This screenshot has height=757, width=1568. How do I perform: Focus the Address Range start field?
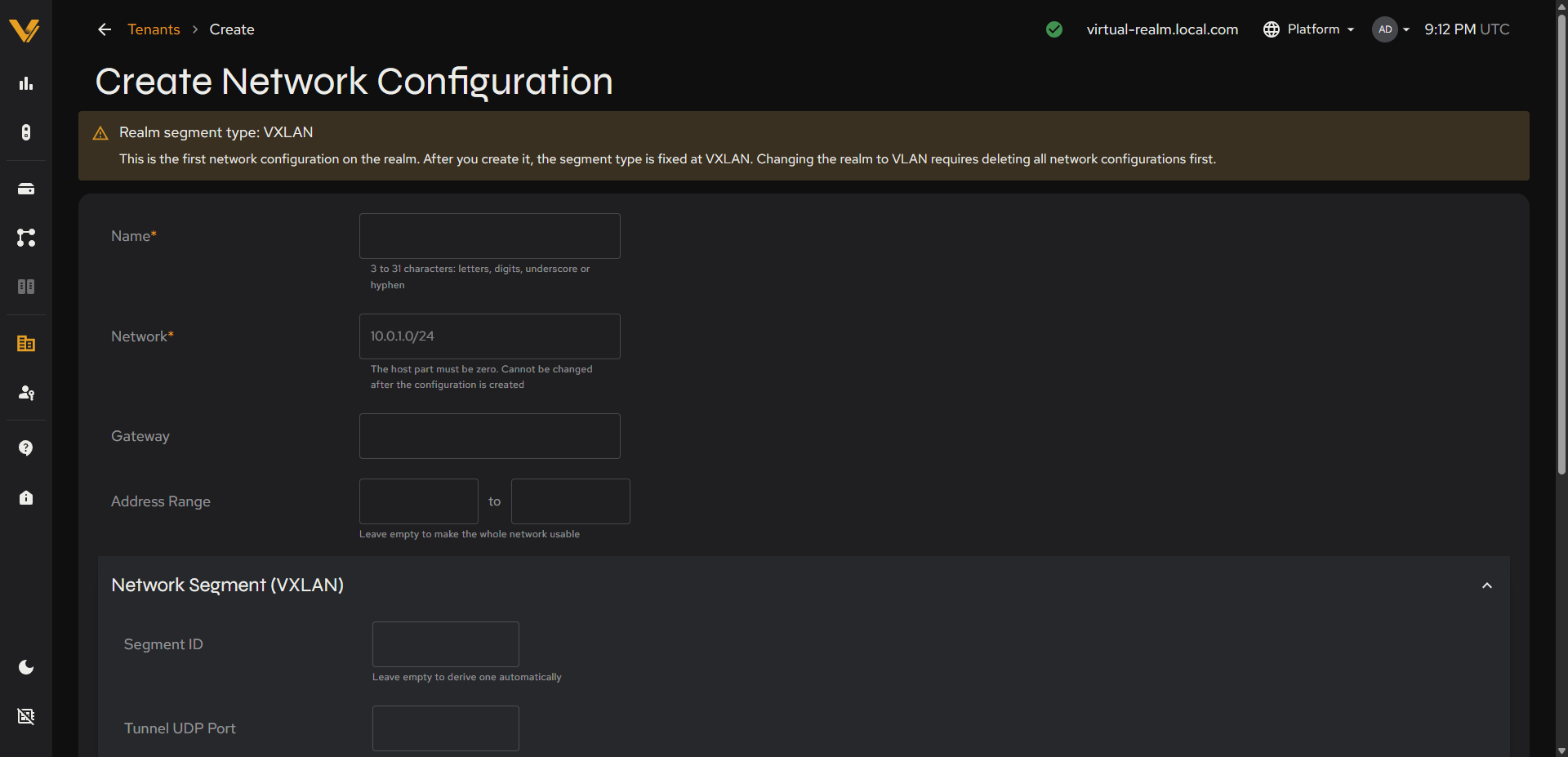[x=419, y=501]
